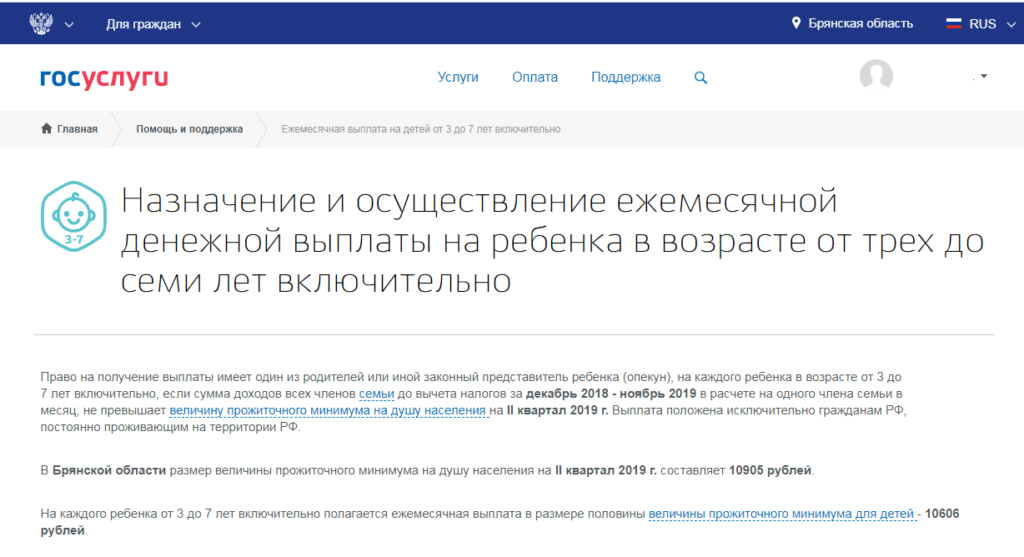1024x557 pixels.
Task: Click the home icon in the breadcrumb
Action: pos(46,128)
